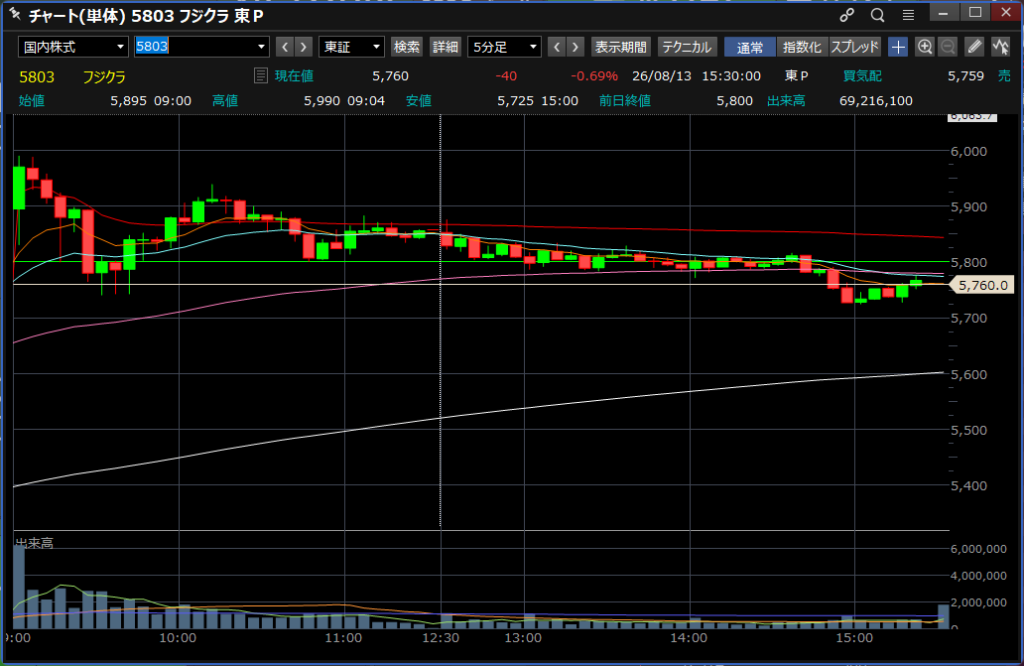Open the 5分足 timeframe dropdown
The image size is (1024, 666).
tap(504, 47)
